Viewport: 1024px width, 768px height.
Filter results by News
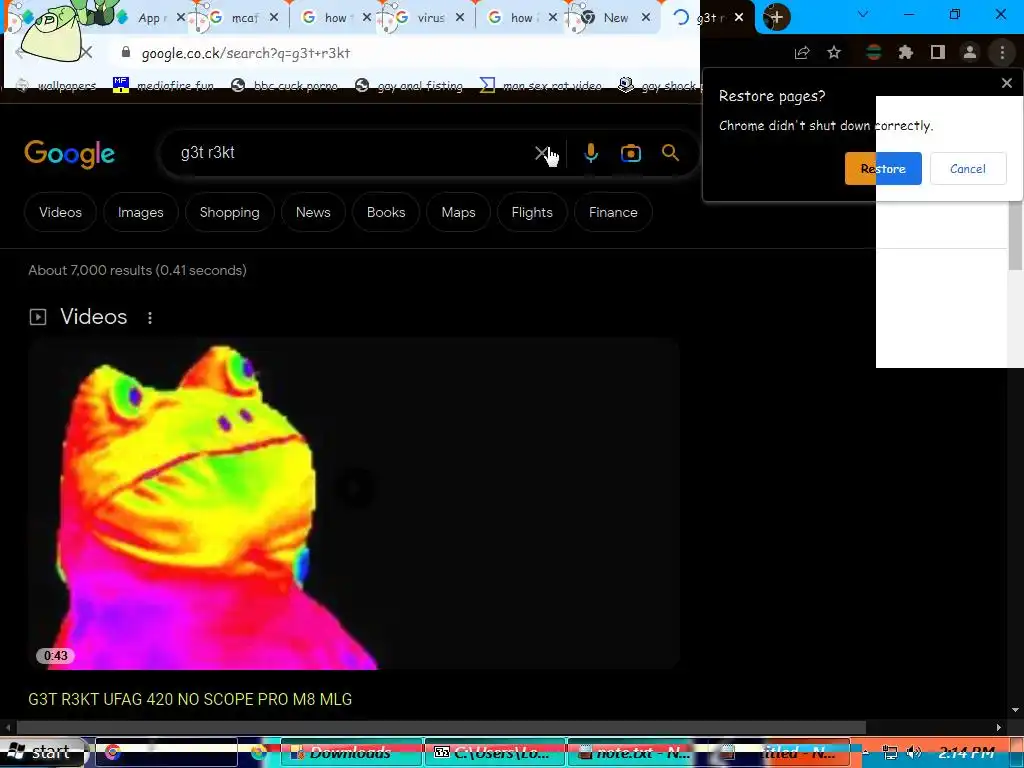(313, 212)
